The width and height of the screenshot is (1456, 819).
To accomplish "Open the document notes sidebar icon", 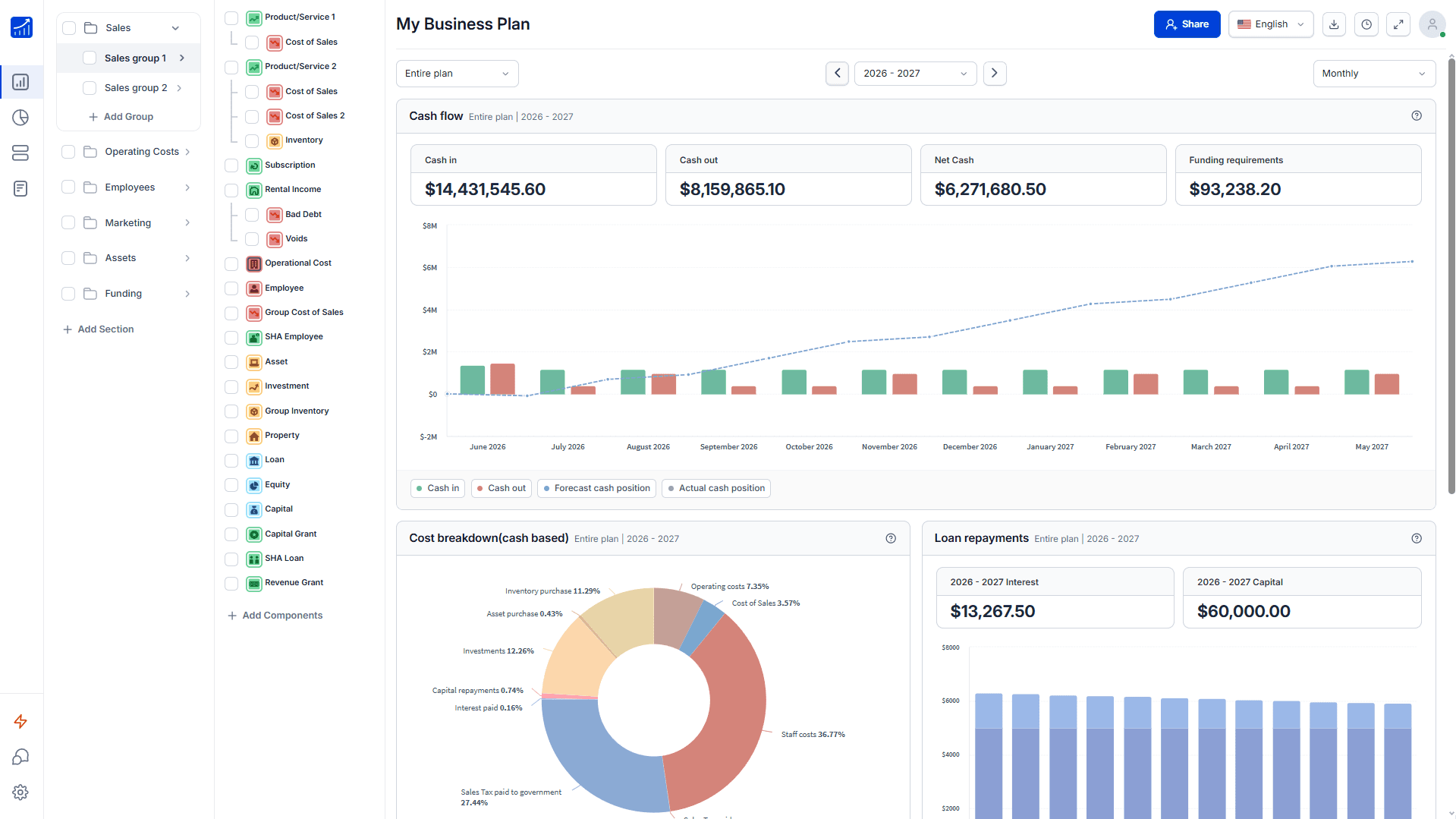I will pos(20,189).
